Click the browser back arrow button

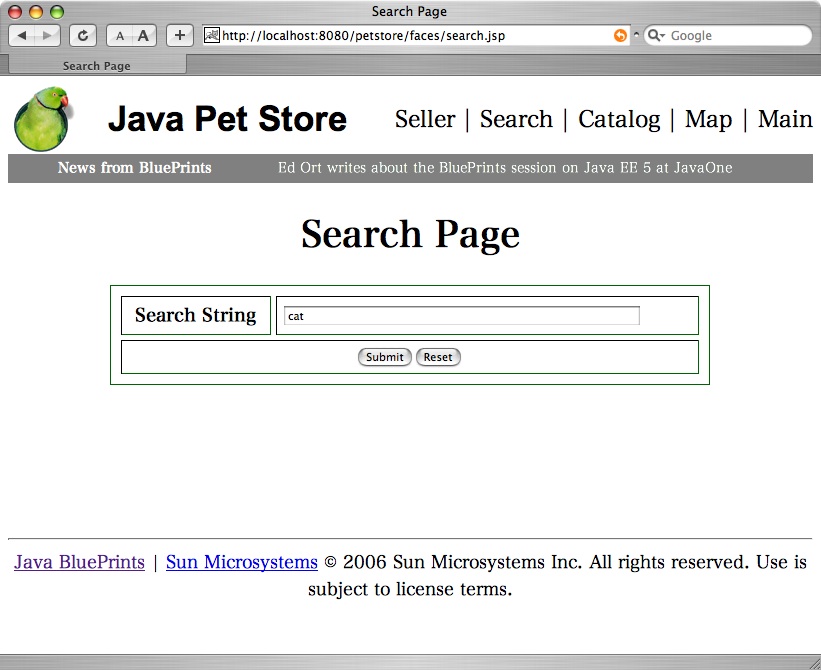tap(22, 36)
